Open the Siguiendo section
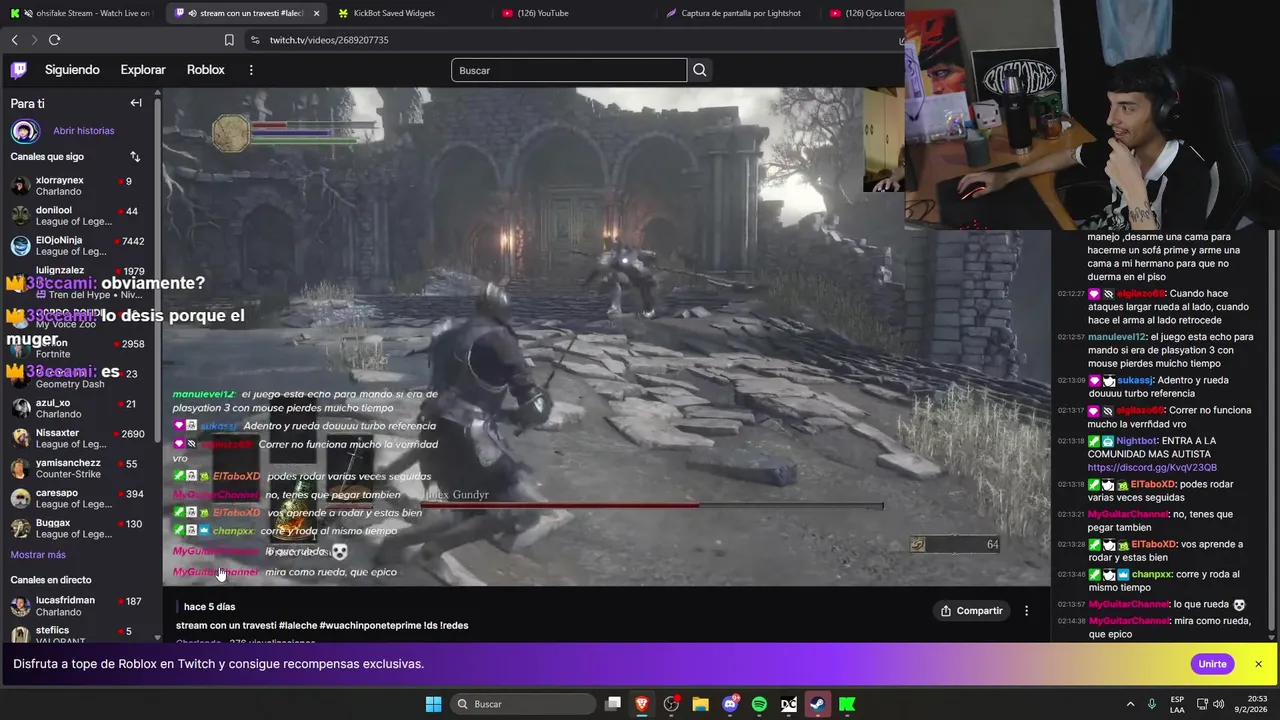1280x720 pixels. [72, 70]
